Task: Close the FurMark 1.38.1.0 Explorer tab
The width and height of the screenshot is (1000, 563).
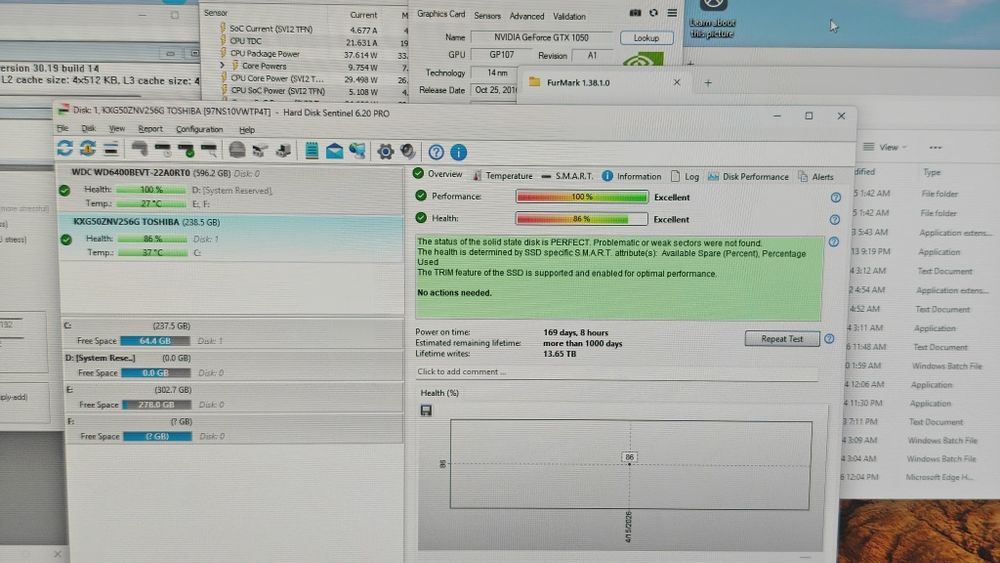Action: coord(677,82)
